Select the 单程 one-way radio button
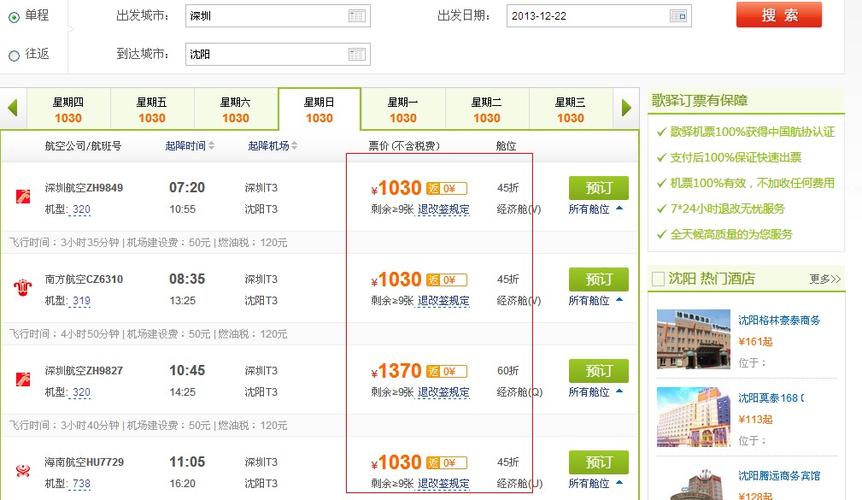Viewport: 862px width, 500px height. click(14, 18)
